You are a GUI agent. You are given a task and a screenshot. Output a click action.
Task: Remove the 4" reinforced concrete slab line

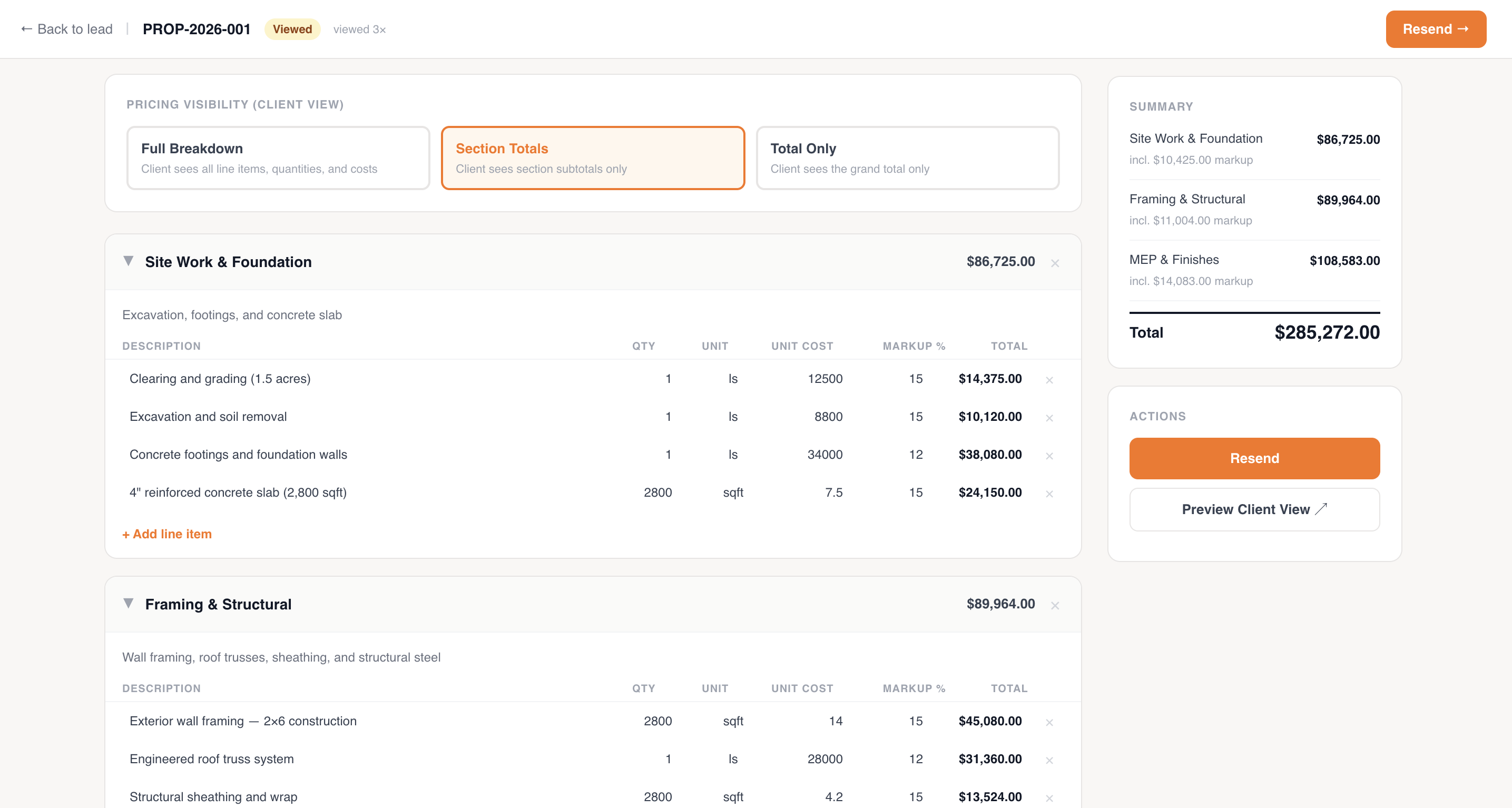pos(1049,494)
